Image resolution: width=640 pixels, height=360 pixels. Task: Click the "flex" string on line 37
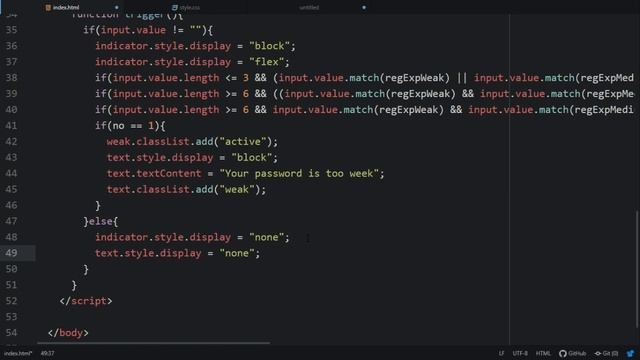point(267,62)
